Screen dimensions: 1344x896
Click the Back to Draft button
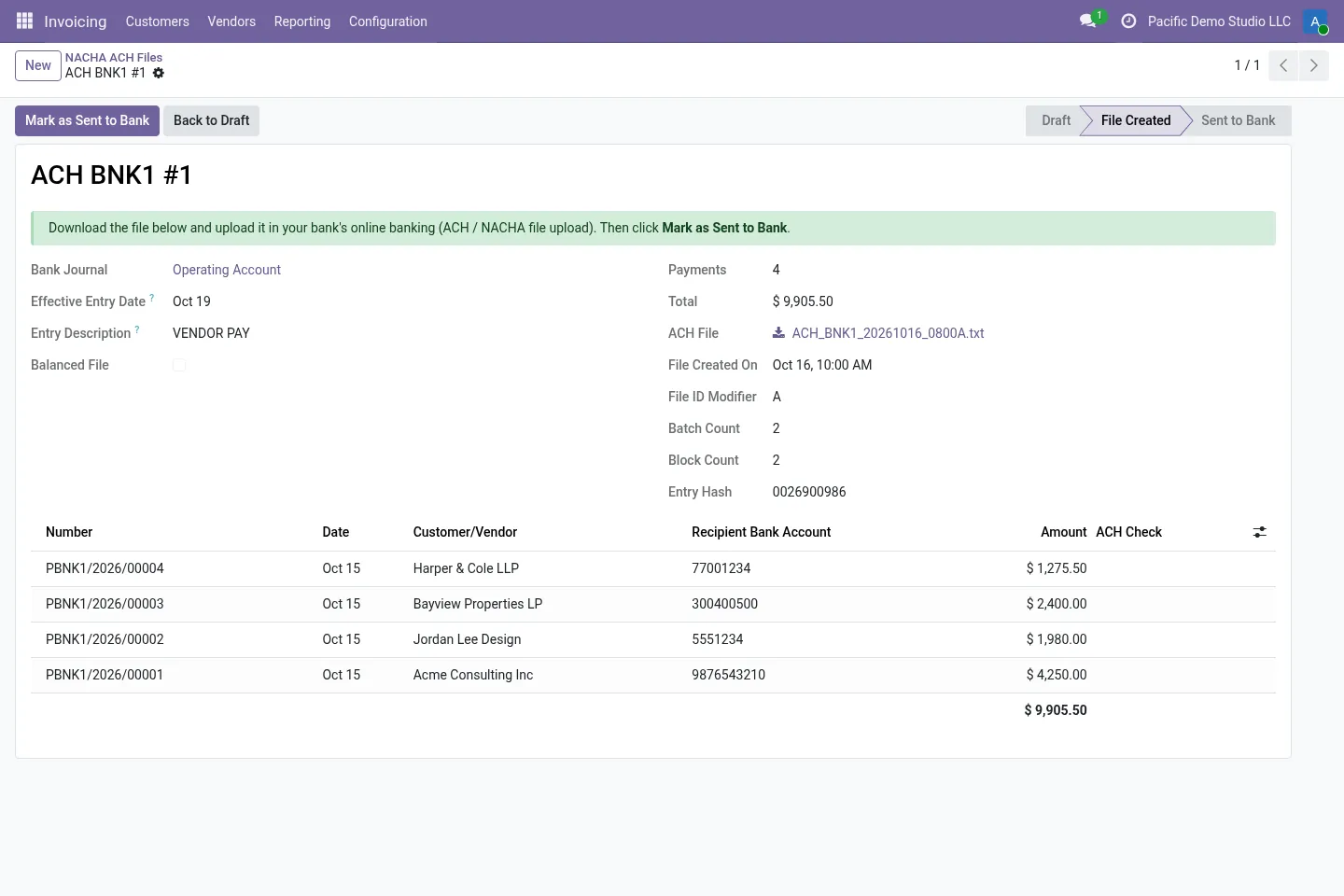point(211,120)
